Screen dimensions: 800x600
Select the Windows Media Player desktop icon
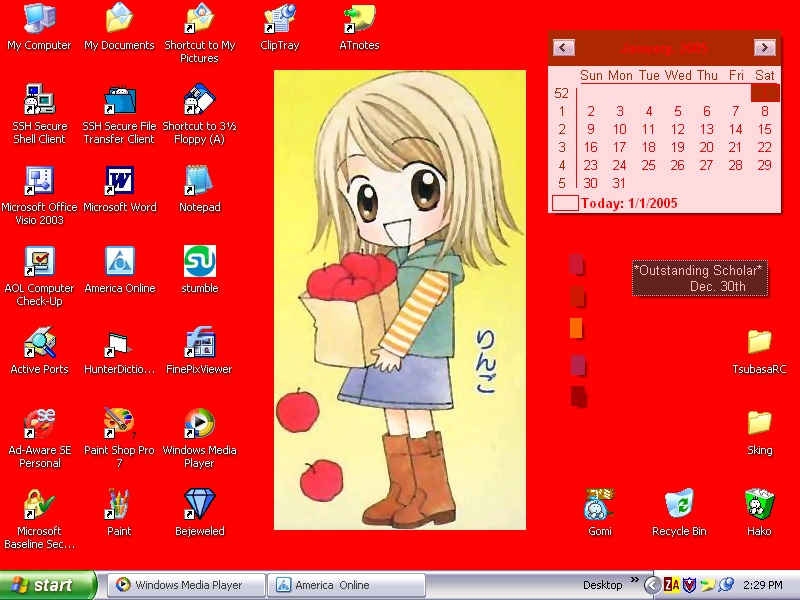pyautogui.click(x=199, y=423)
